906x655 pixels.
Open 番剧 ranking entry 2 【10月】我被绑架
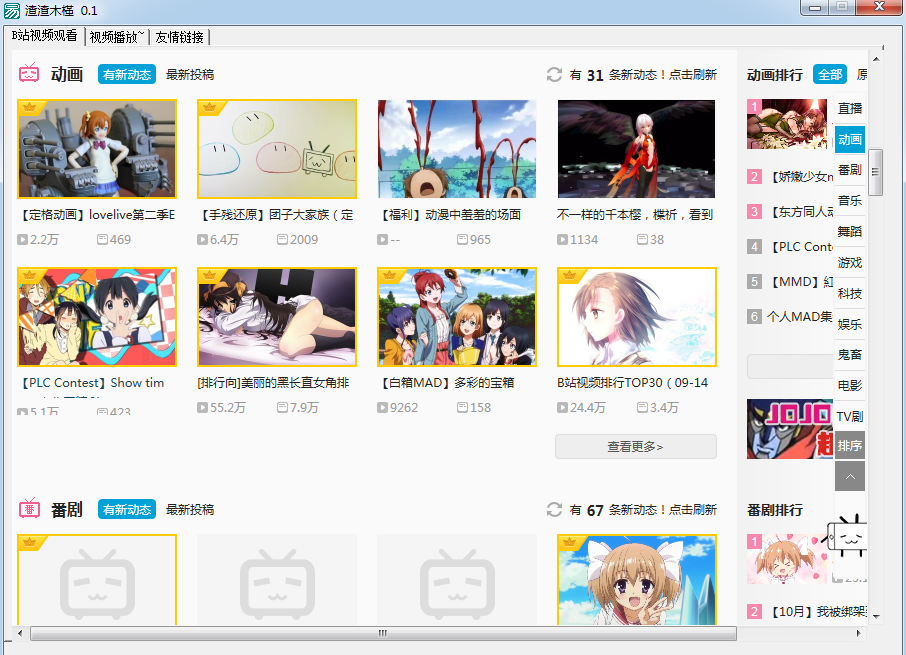(x=819, y=612)
